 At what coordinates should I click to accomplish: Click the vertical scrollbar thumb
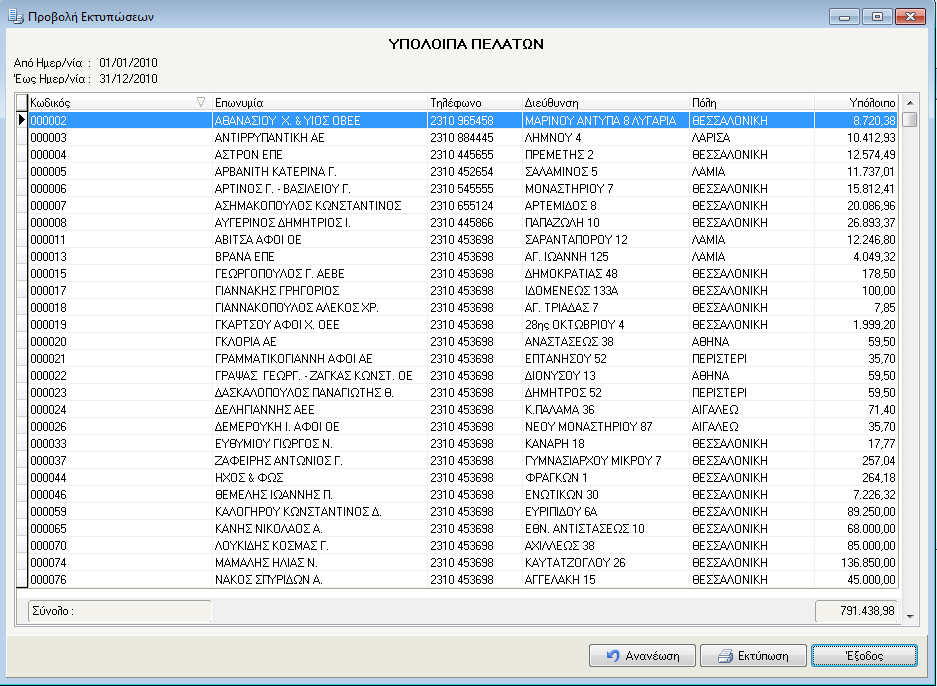[910, 119]
